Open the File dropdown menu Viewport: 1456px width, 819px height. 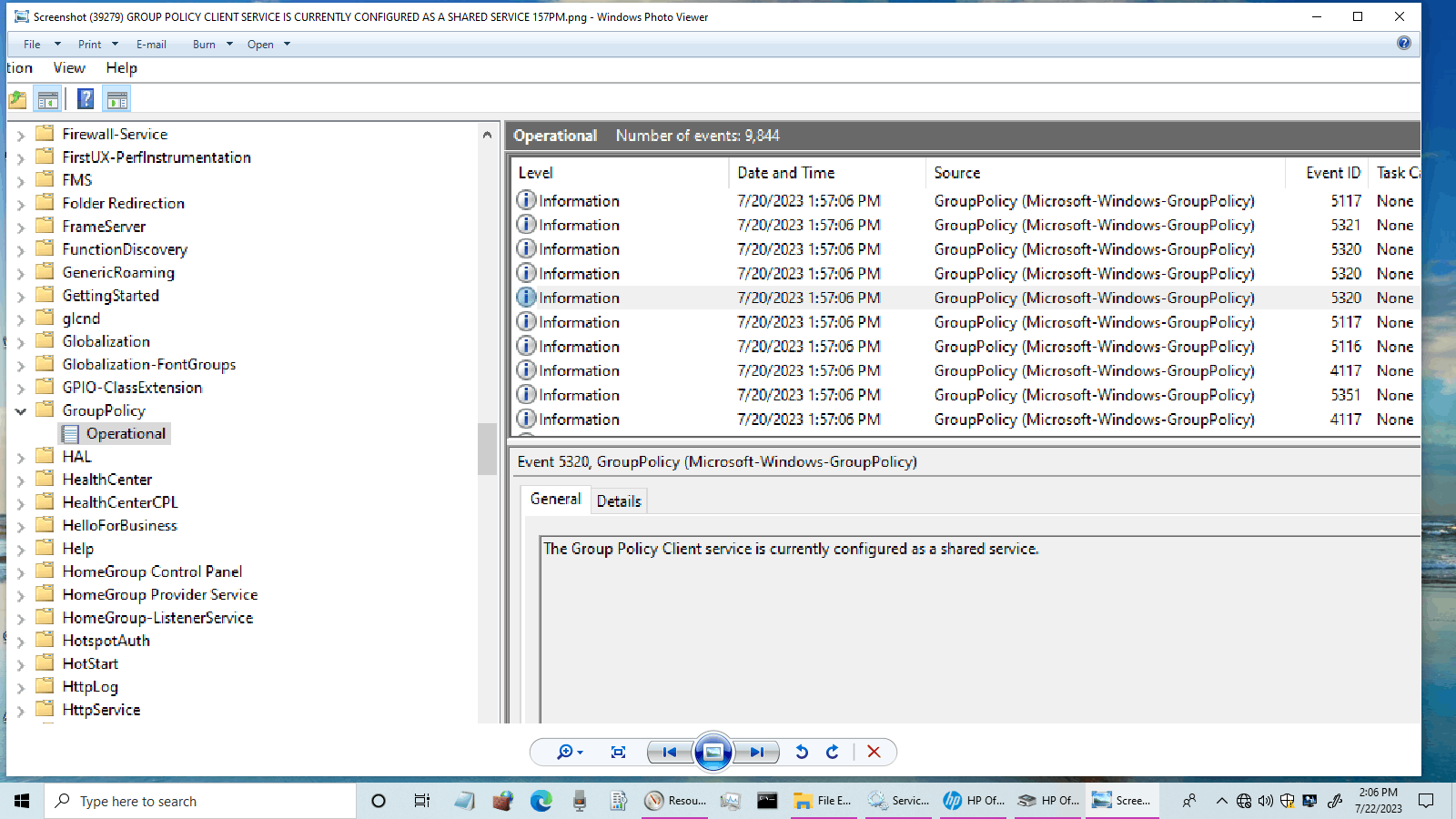pyautogui.click(x=42, y=44)
